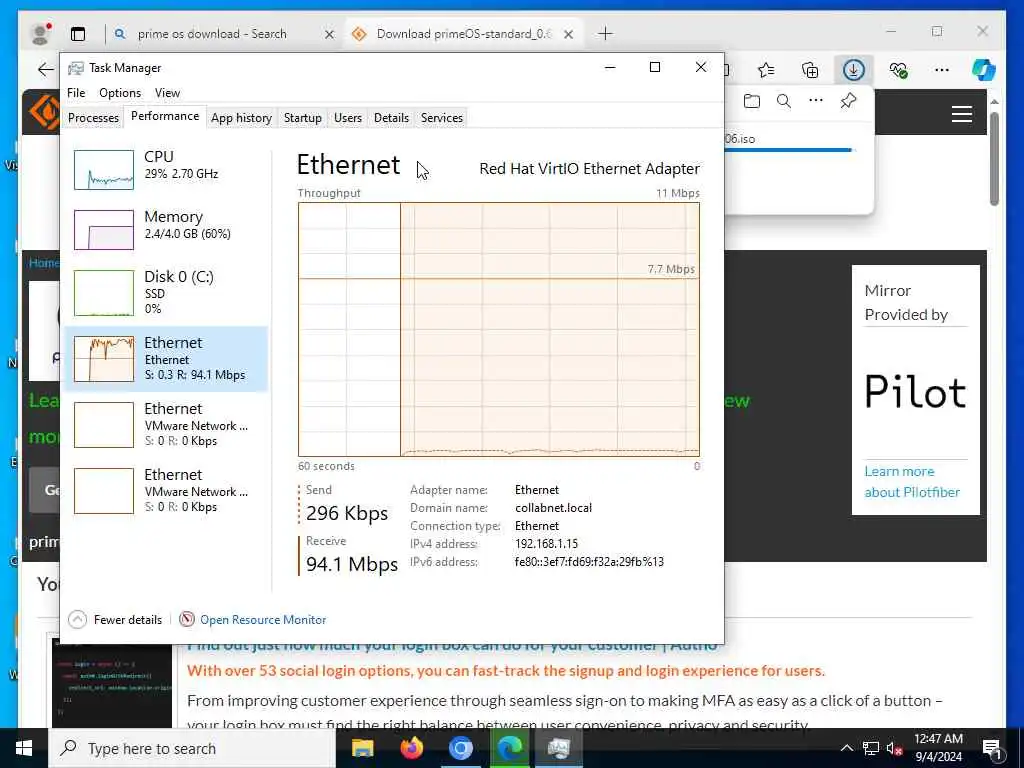Switch to the Services tab
The height and width of the screenshot is (768, 1024).
click(x=441, y=118)
